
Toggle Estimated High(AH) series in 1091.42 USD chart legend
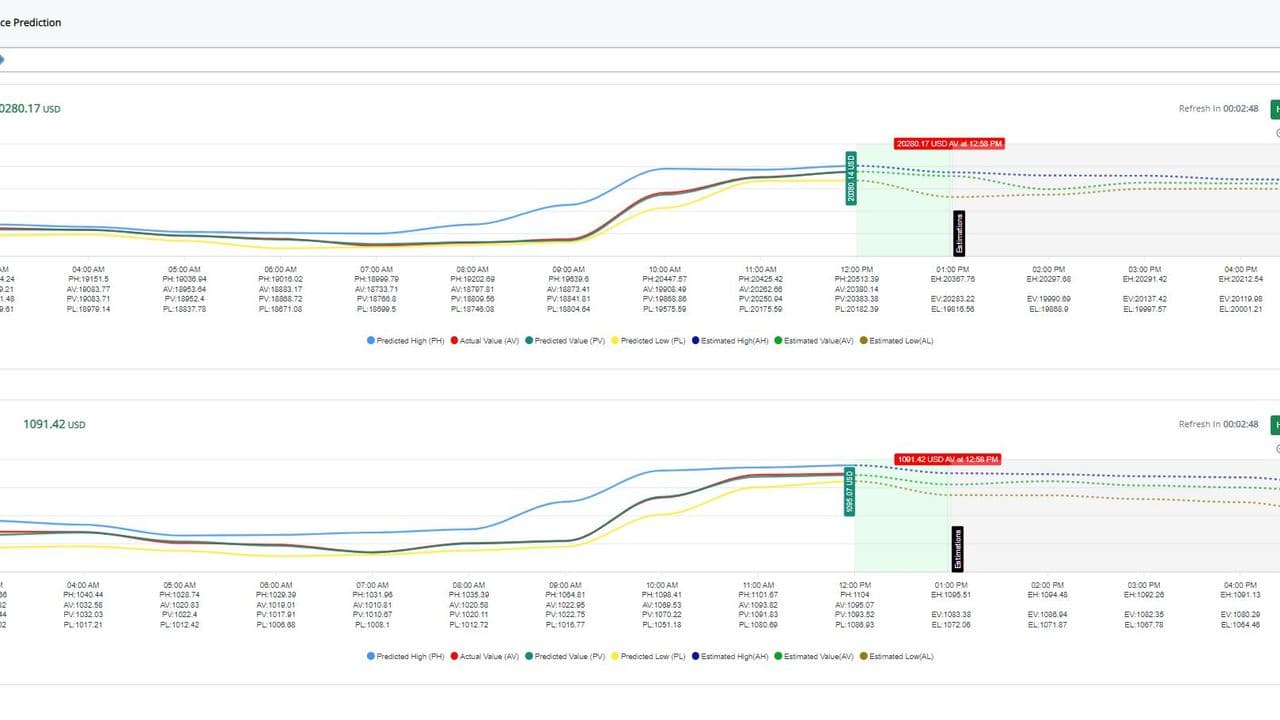729,657
